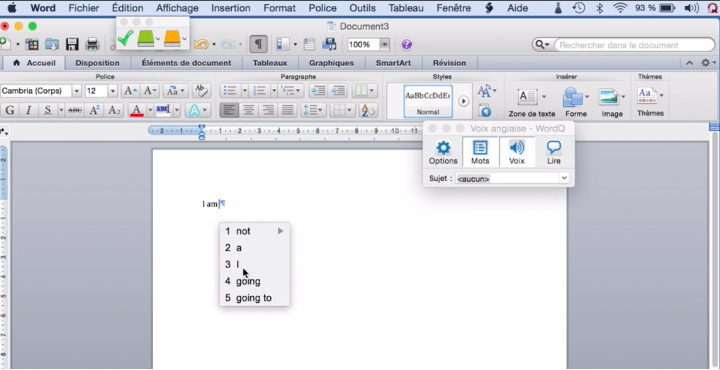Increase paragraph indent
Screen dimensions: 720x370
[338, 91]
